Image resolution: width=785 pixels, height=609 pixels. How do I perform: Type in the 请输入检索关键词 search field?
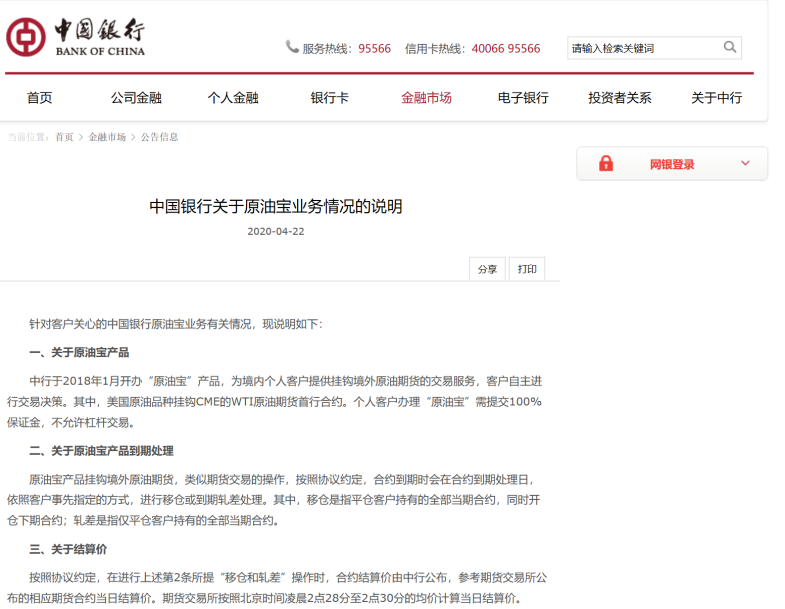pyautogui.click(x=642, y=48)
